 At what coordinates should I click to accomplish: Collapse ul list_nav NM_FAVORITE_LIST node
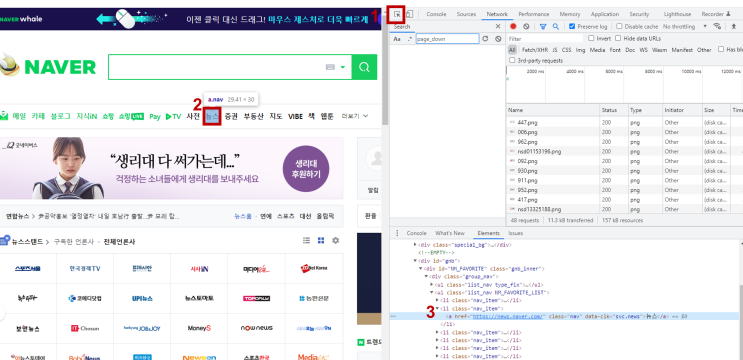tap(431, 292)
